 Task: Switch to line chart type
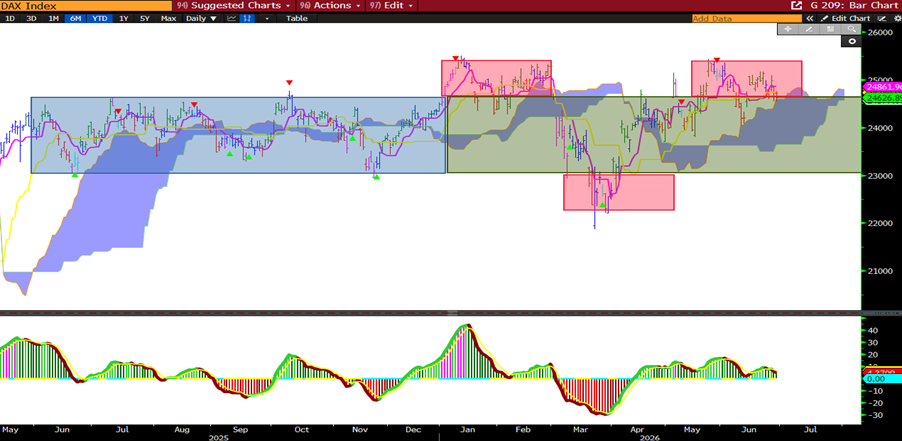coord(232,18)
